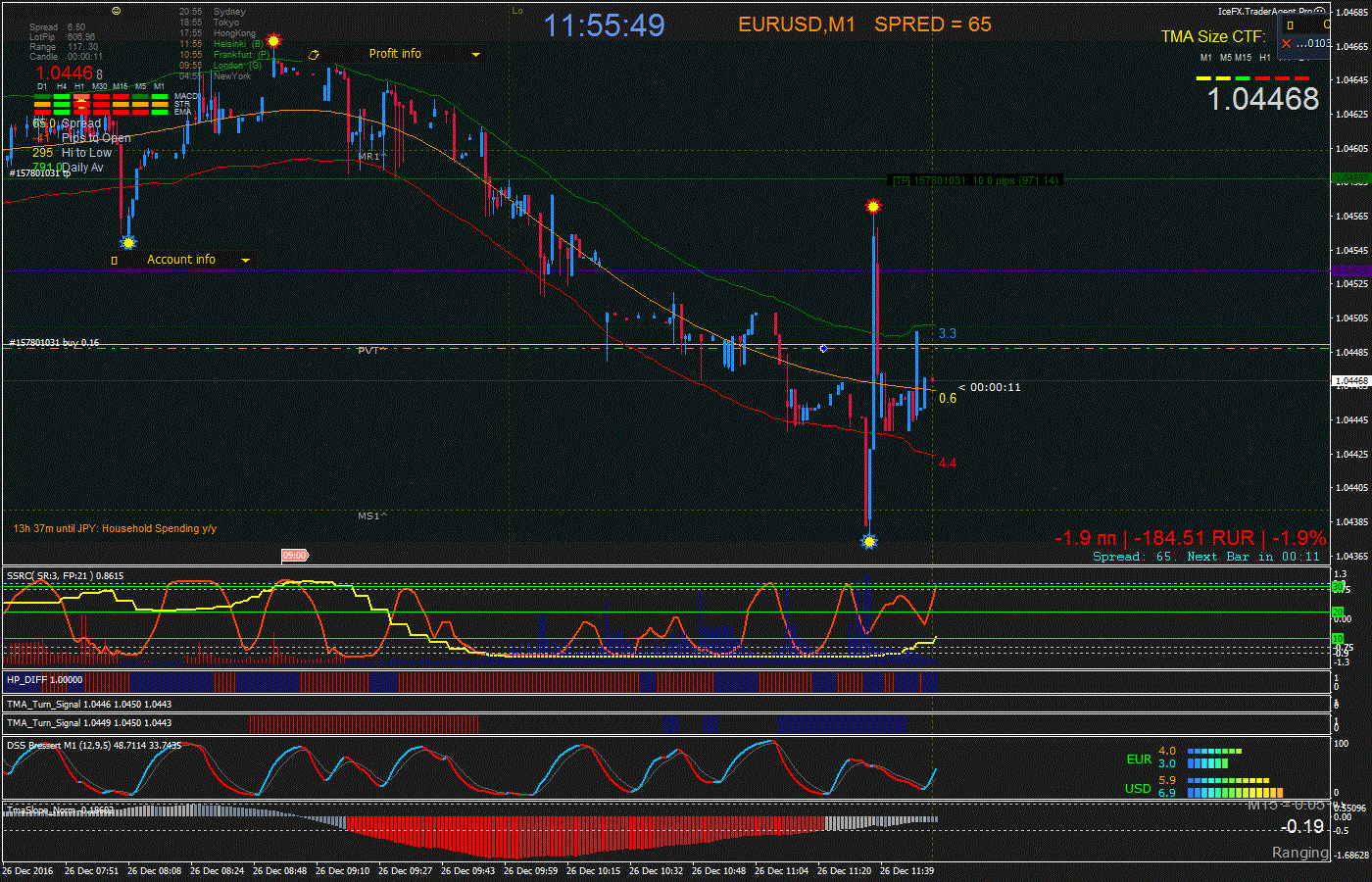Select the #157801031 tp label
Image resolution: width=1372 pixels, height=882 pixels.
(x=40, y=173)
